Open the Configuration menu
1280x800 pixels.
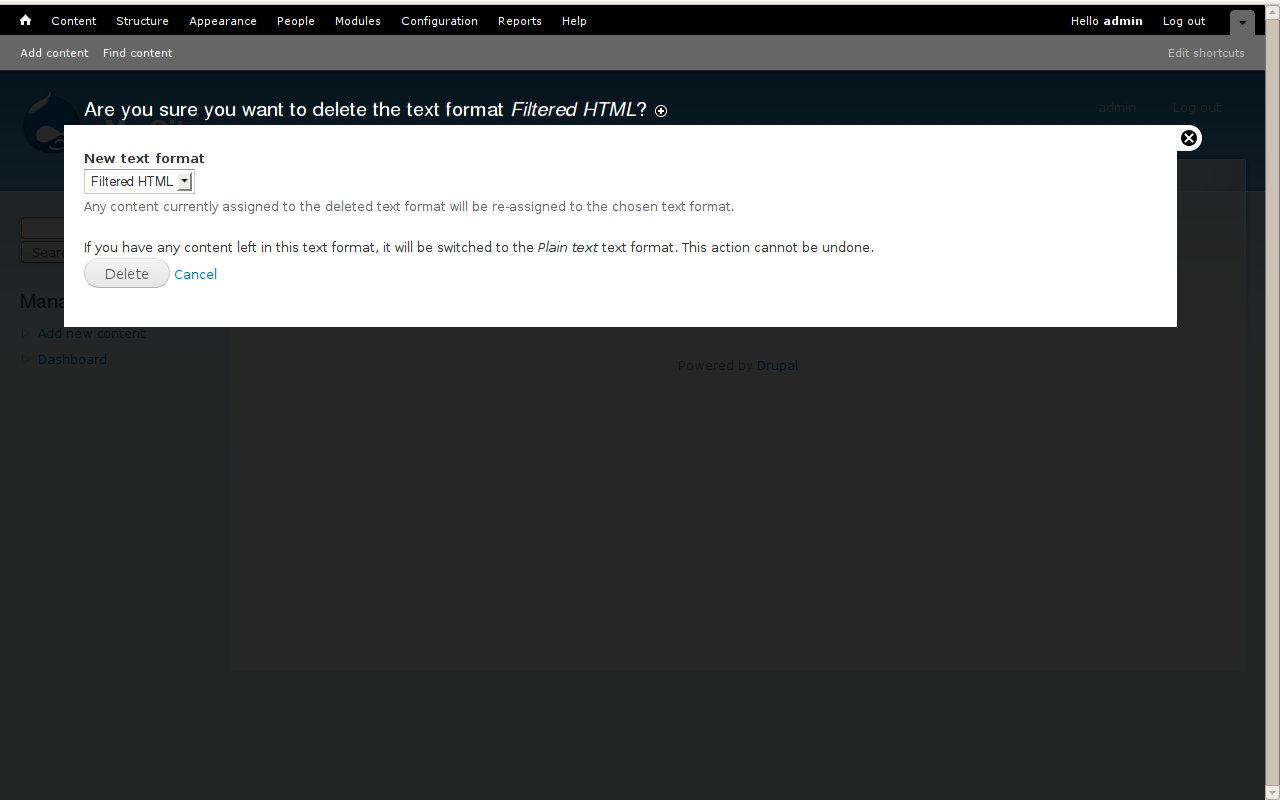[x=439, y=20]
